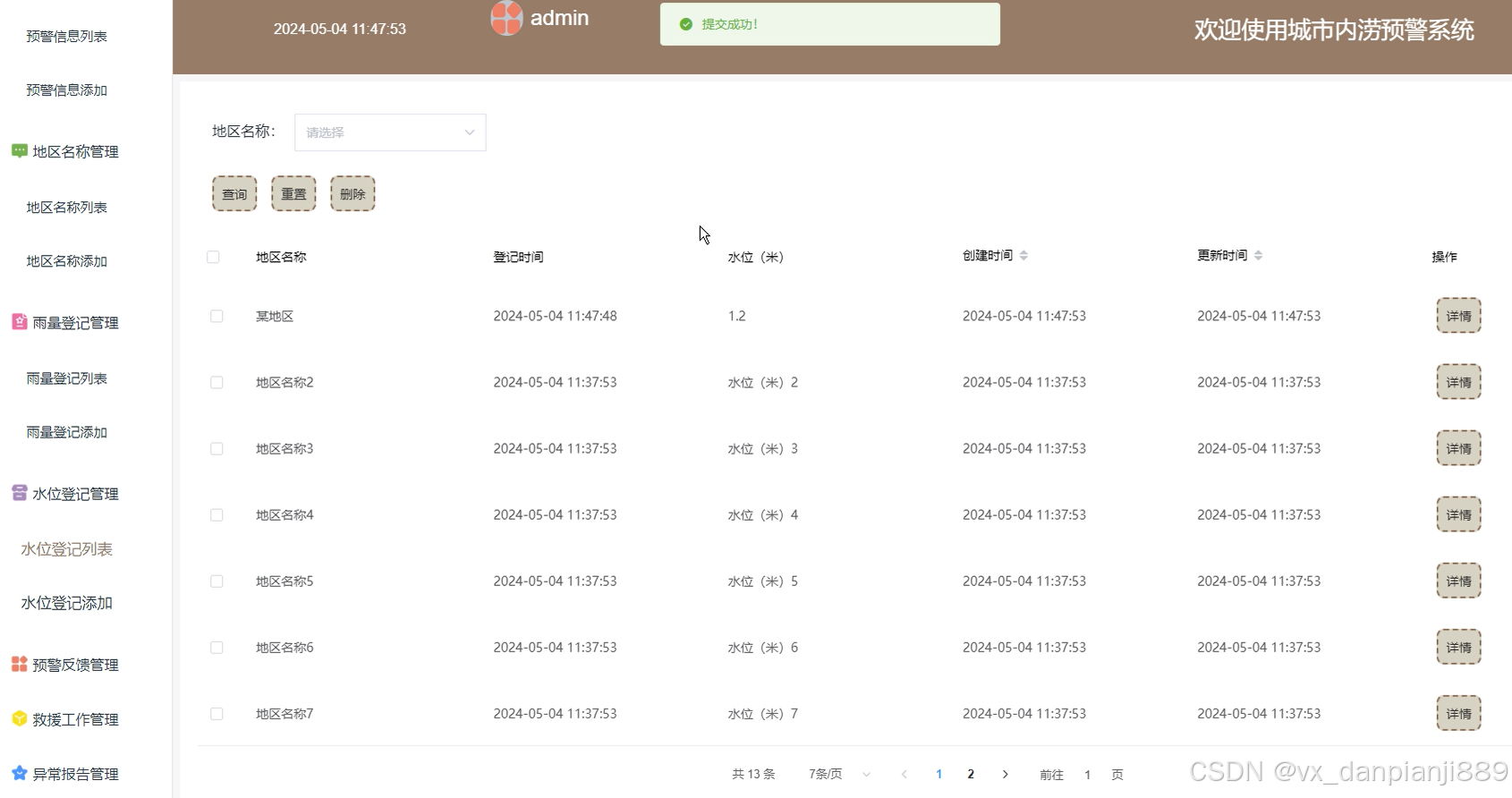Click the 前往 page number input
The image size is (1512, 798).
click(1087, 775)
